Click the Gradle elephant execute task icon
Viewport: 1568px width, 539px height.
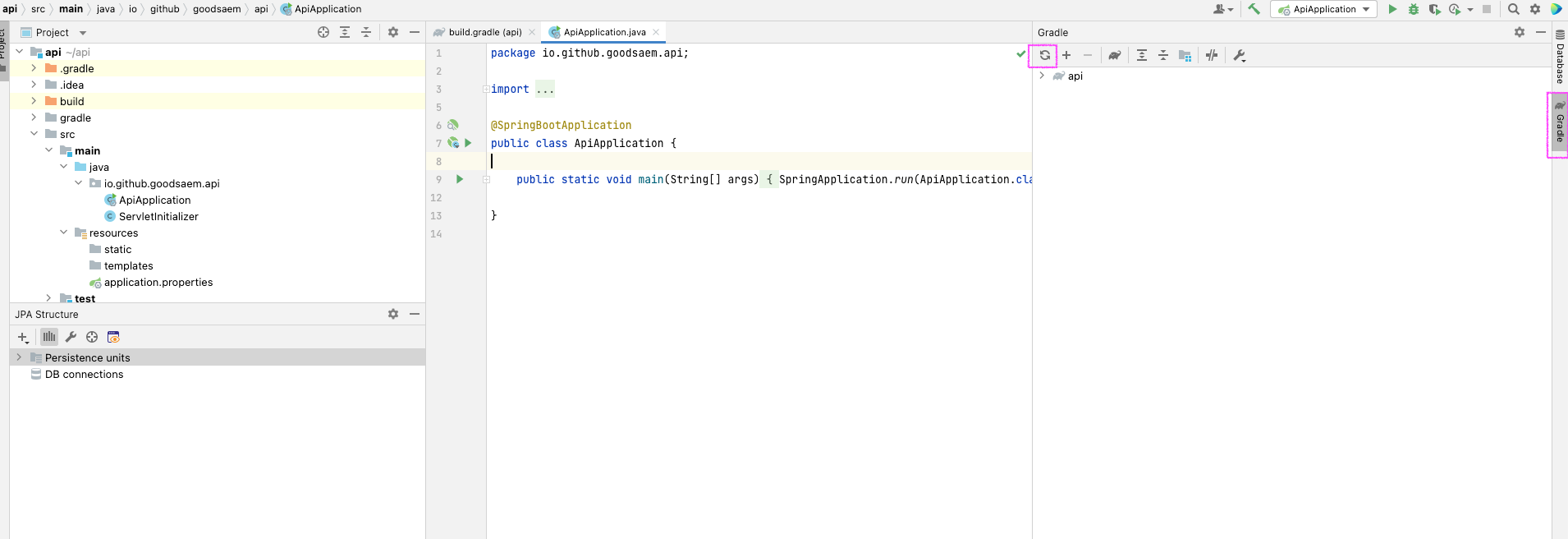(x=1114, y=55)
